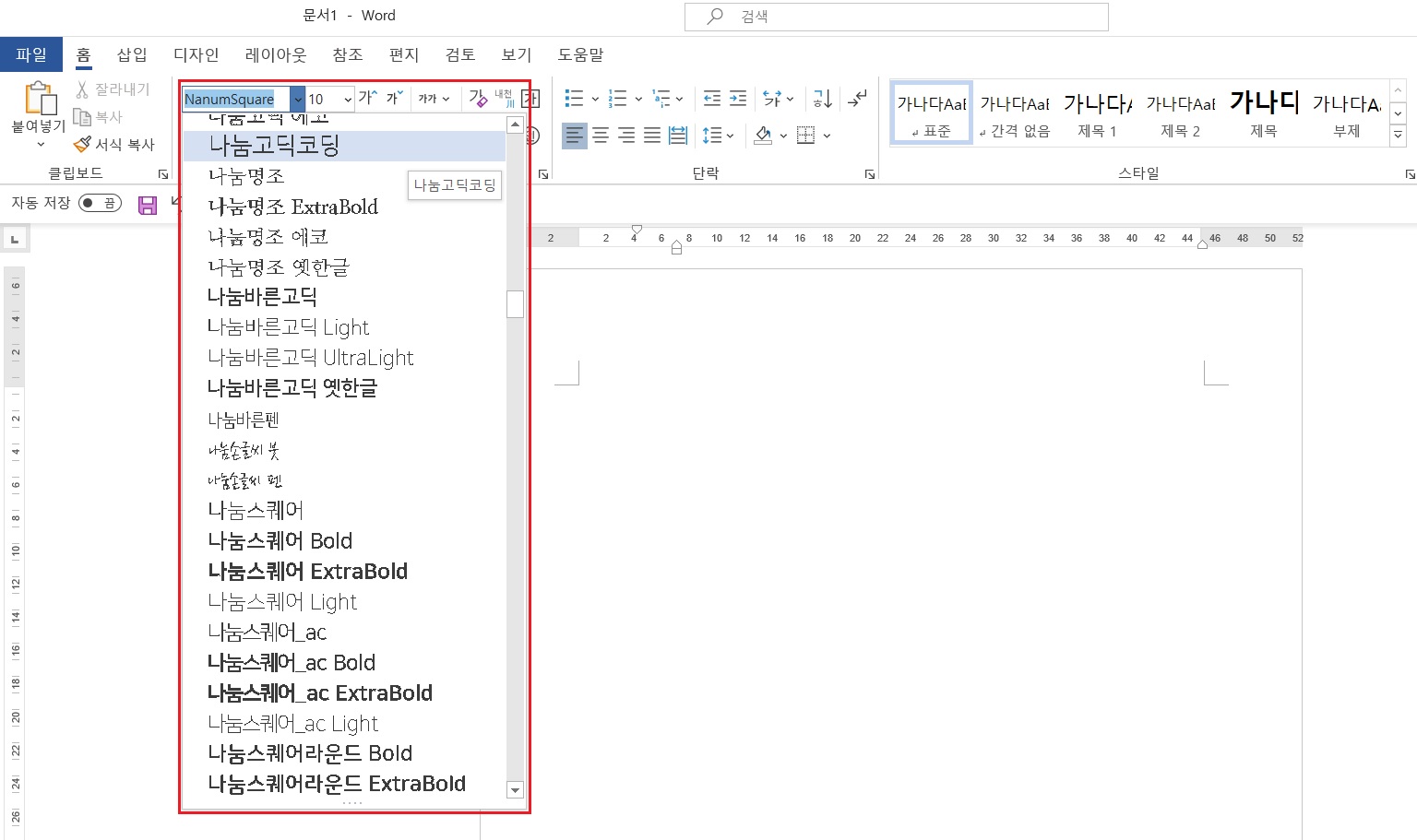Click the tab selector at ruler corner
1417x840 pixels.
[x=15, y=240]
